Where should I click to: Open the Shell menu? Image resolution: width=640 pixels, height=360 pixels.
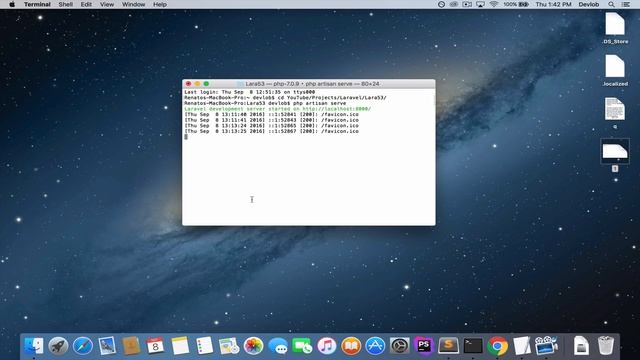pos(66,4)
